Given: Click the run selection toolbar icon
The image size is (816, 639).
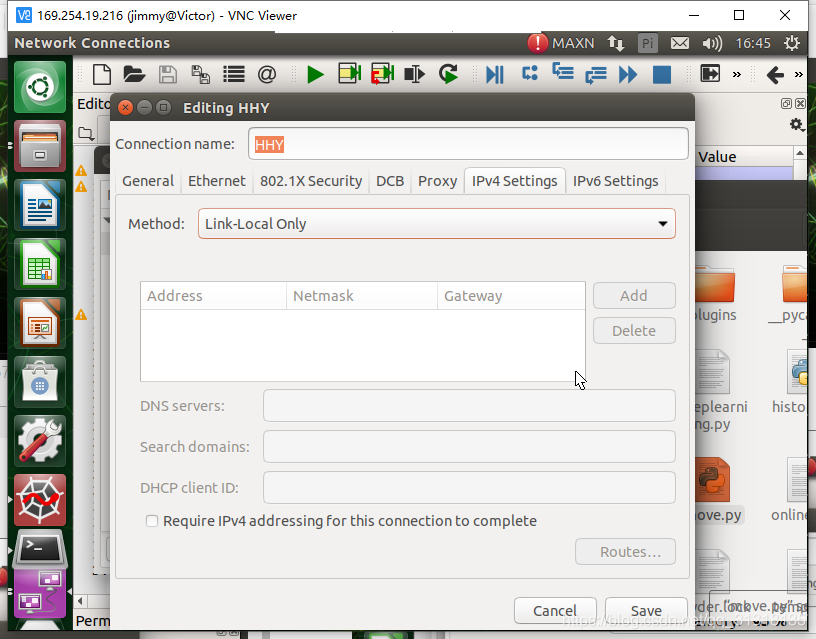Looking at the screenshot, I should [414, 74].
